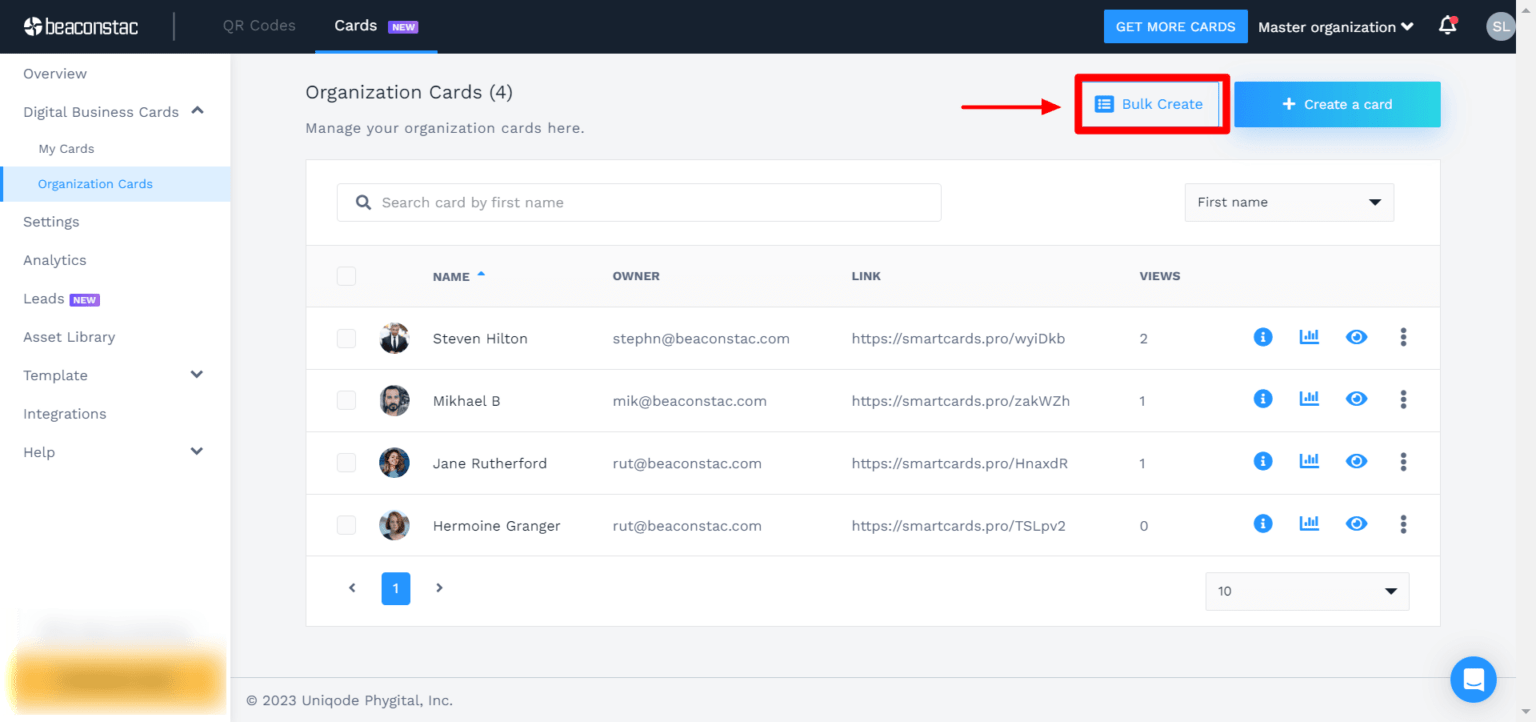The width and height of the screenshot is (1536, 722).
Task: Open the First name search filter dropdown
Action: 1289,202
